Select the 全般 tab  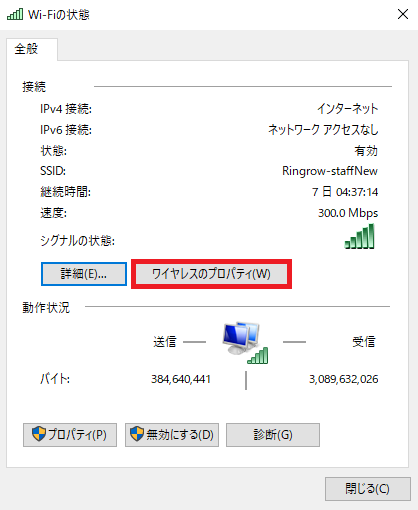tap(26, 49)
